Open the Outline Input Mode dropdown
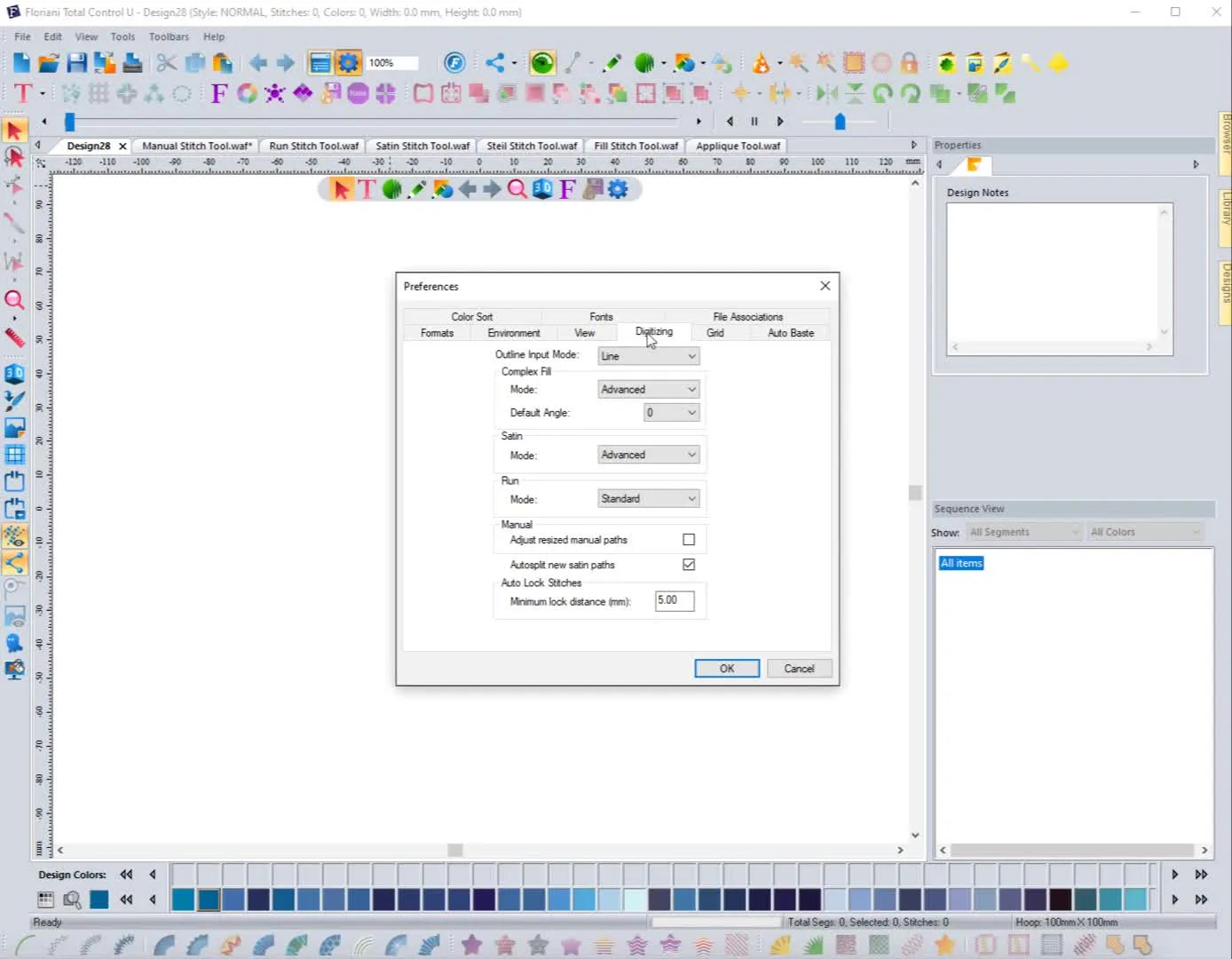 pos(648,355)
